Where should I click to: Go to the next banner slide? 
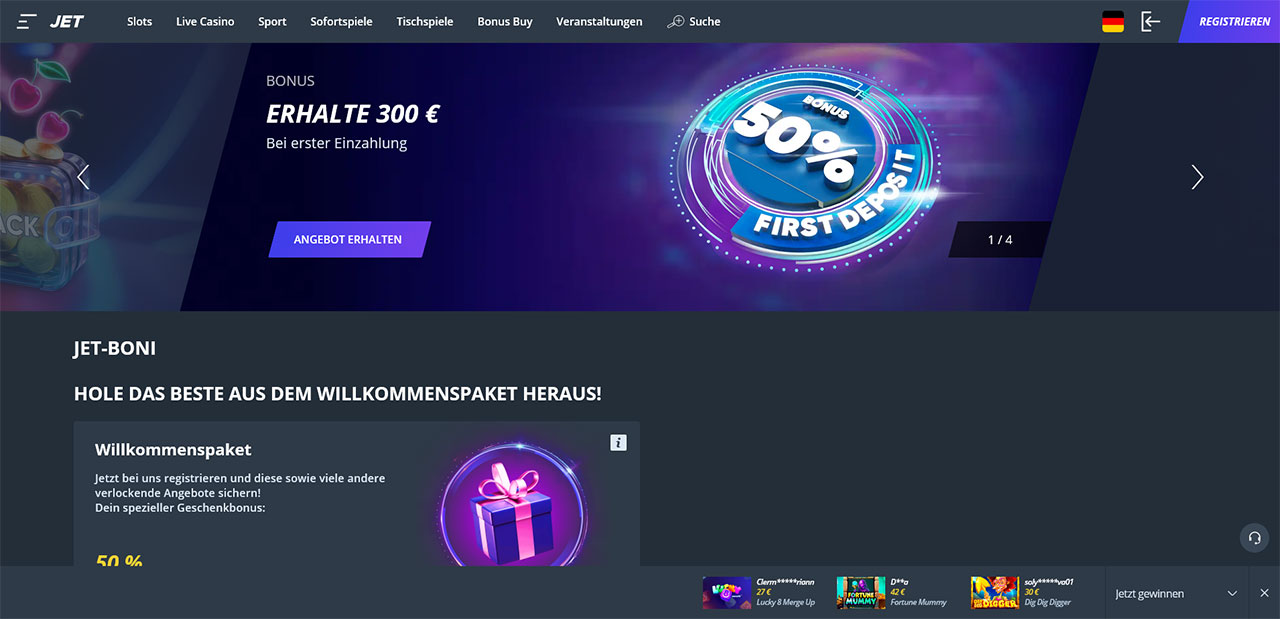pos(1197,177)
